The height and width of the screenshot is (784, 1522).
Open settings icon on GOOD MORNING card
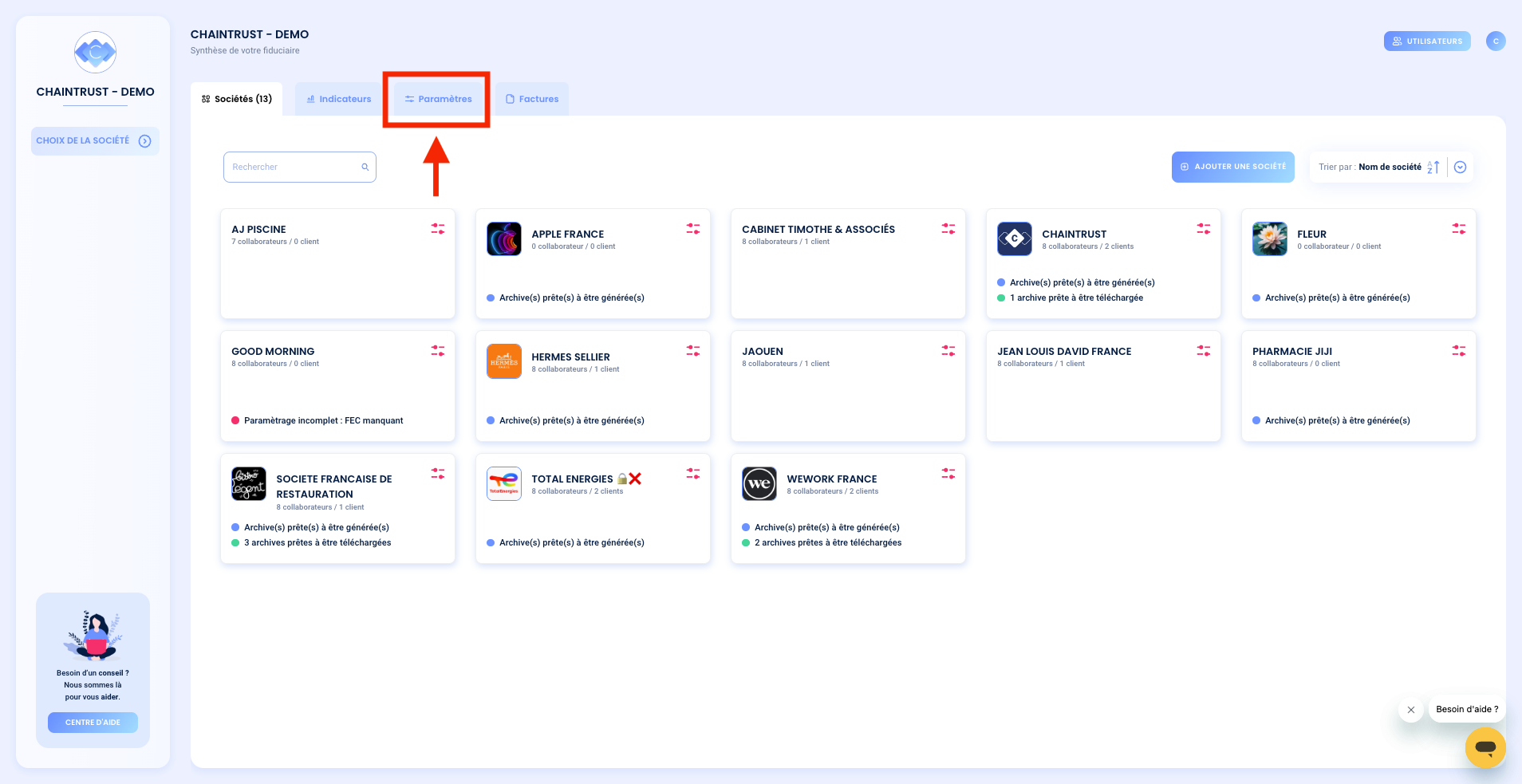pos(438,351)
